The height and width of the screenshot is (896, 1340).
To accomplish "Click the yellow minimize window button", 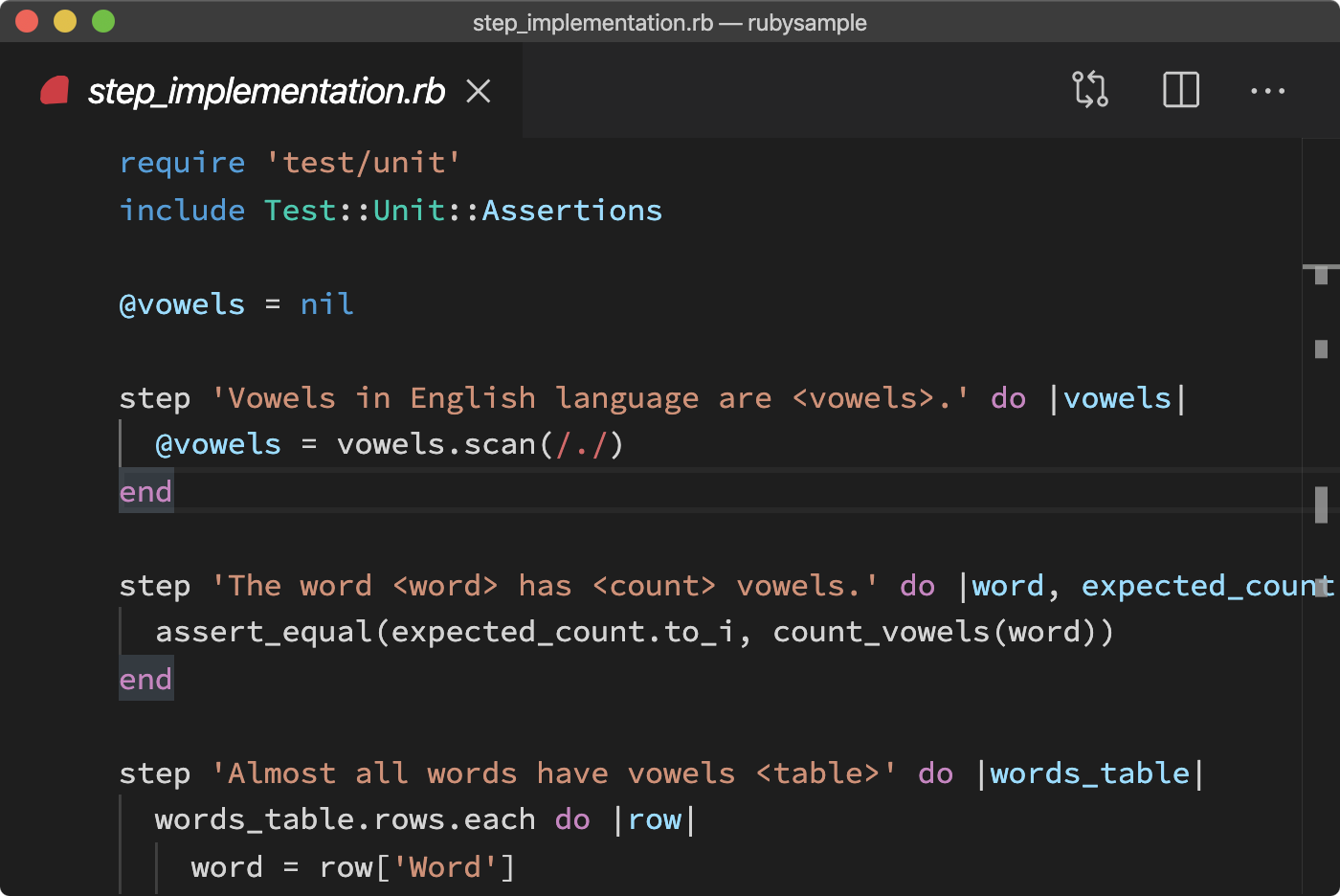I will coord(65,21).
